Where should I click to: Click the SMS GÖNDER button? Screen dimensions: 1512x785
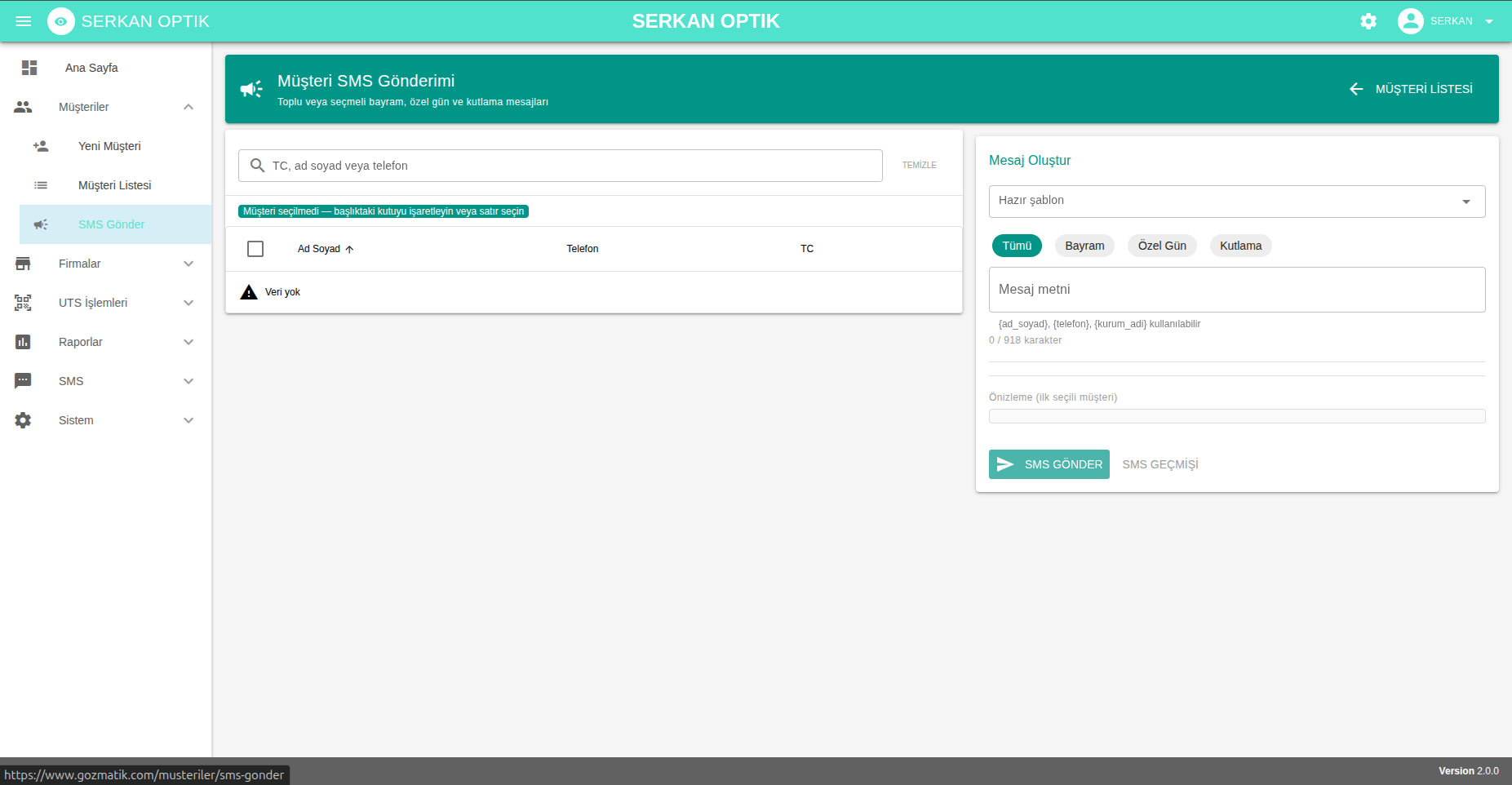point(1049,464)
